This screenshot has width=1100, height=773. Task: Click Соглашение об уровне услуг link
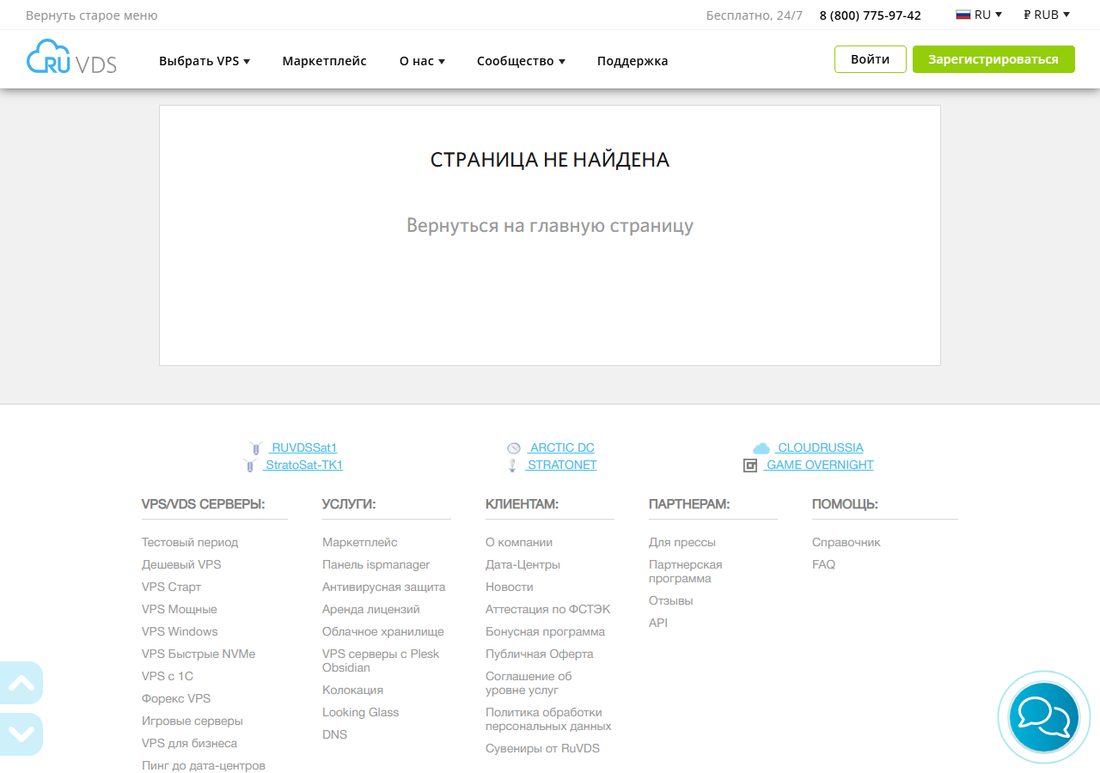point(528,683)
